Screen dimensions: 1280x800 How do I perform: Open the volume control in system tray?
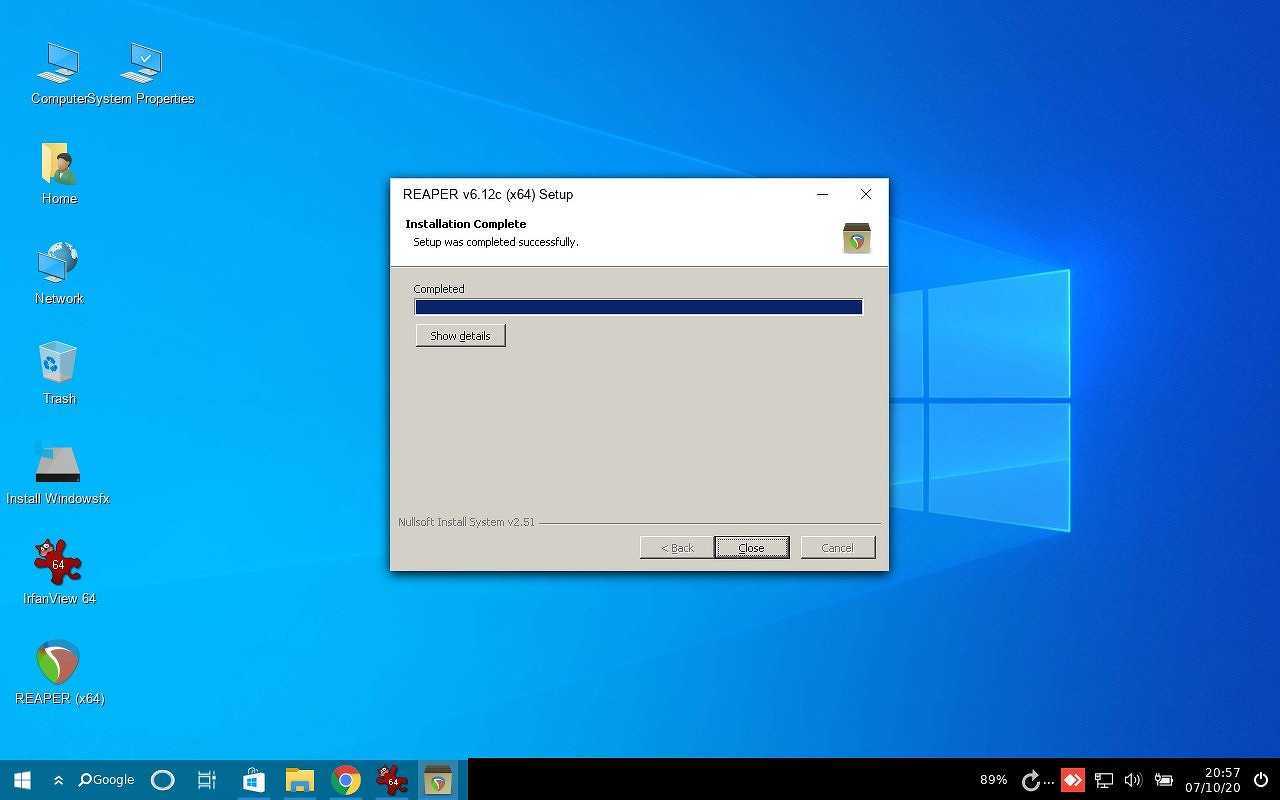tap(1133, 780)
